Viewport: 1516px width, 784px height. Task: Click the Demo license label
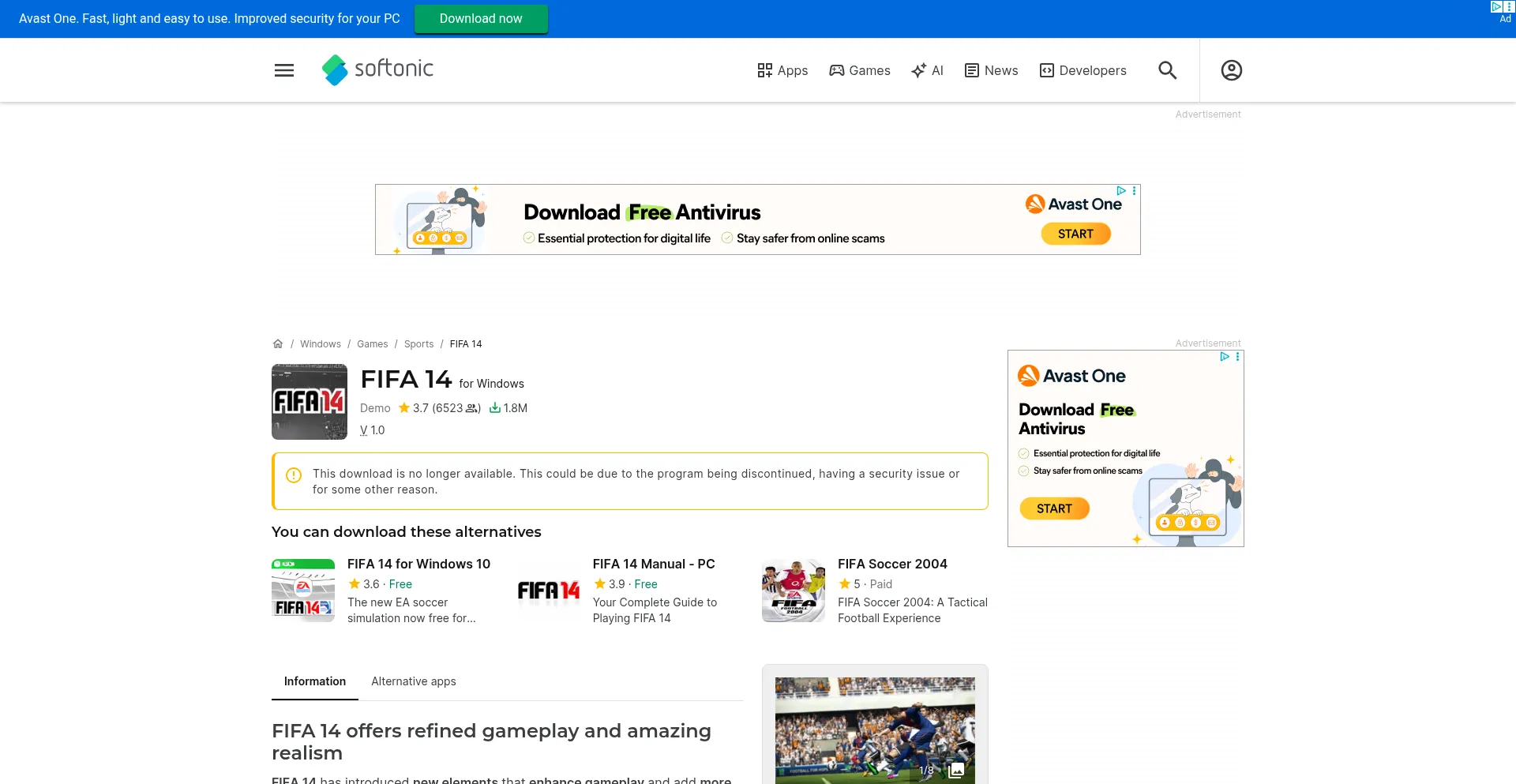(375, 408)
